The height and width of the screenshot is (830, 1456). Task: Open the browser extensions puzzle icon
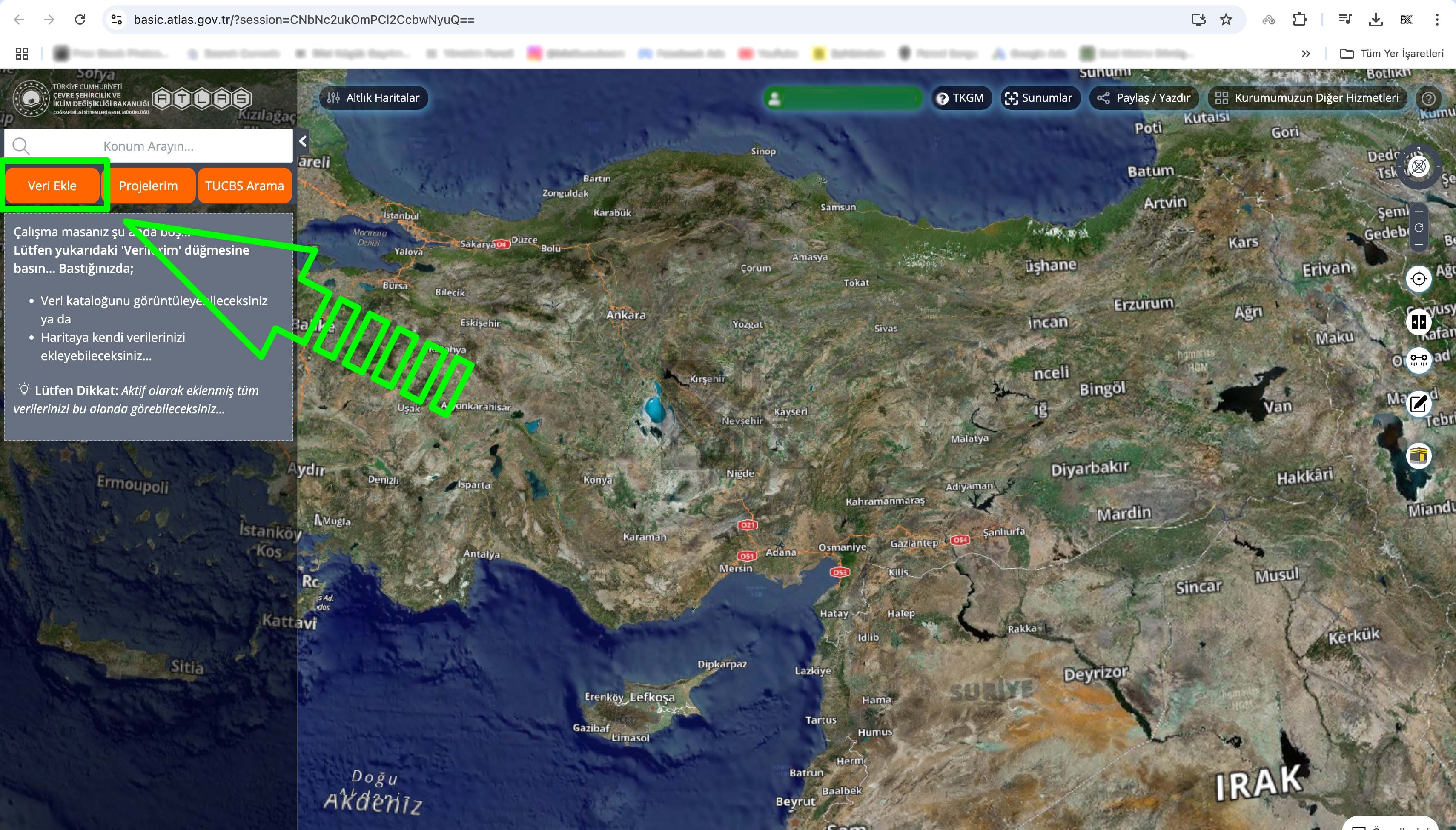tap(1300, 20)
